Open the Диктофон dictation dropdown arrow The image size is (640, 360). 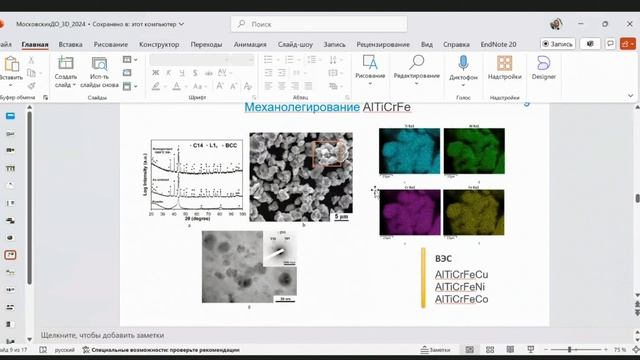point(463,85)
